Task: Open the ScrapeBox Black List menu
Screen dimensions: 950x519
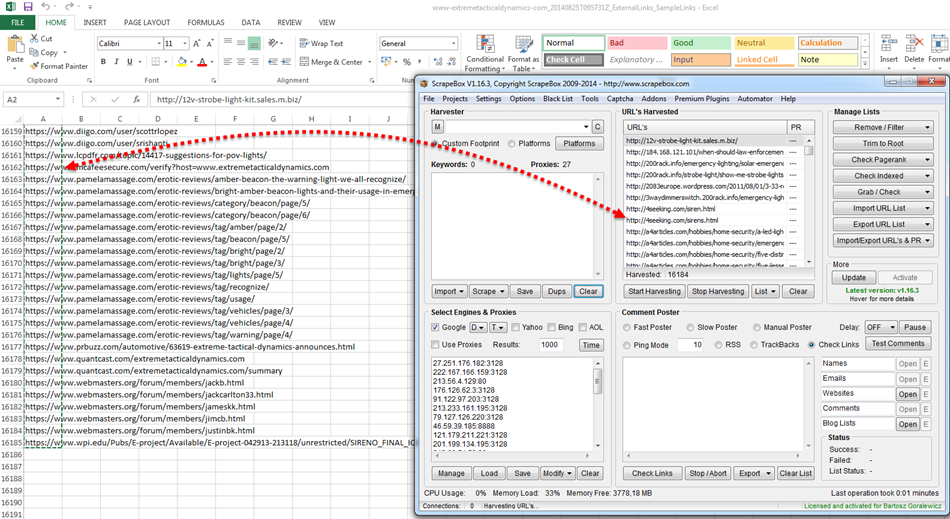Action: tap(557, 99)
